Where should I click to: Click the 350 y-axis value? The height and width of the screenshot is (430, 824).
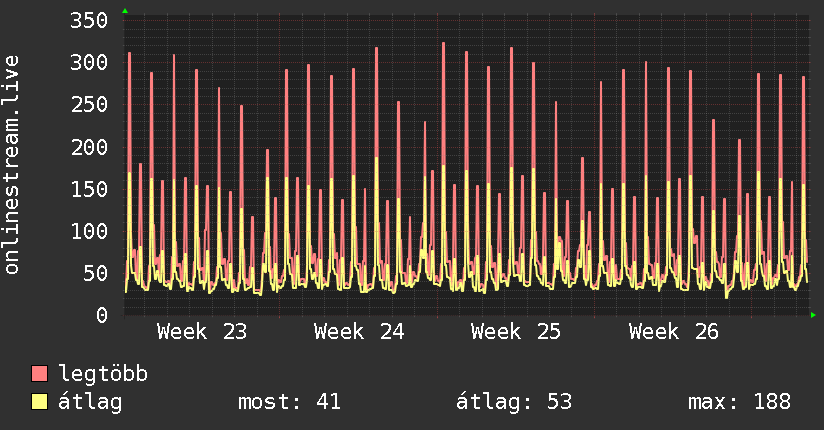[89, 21]
